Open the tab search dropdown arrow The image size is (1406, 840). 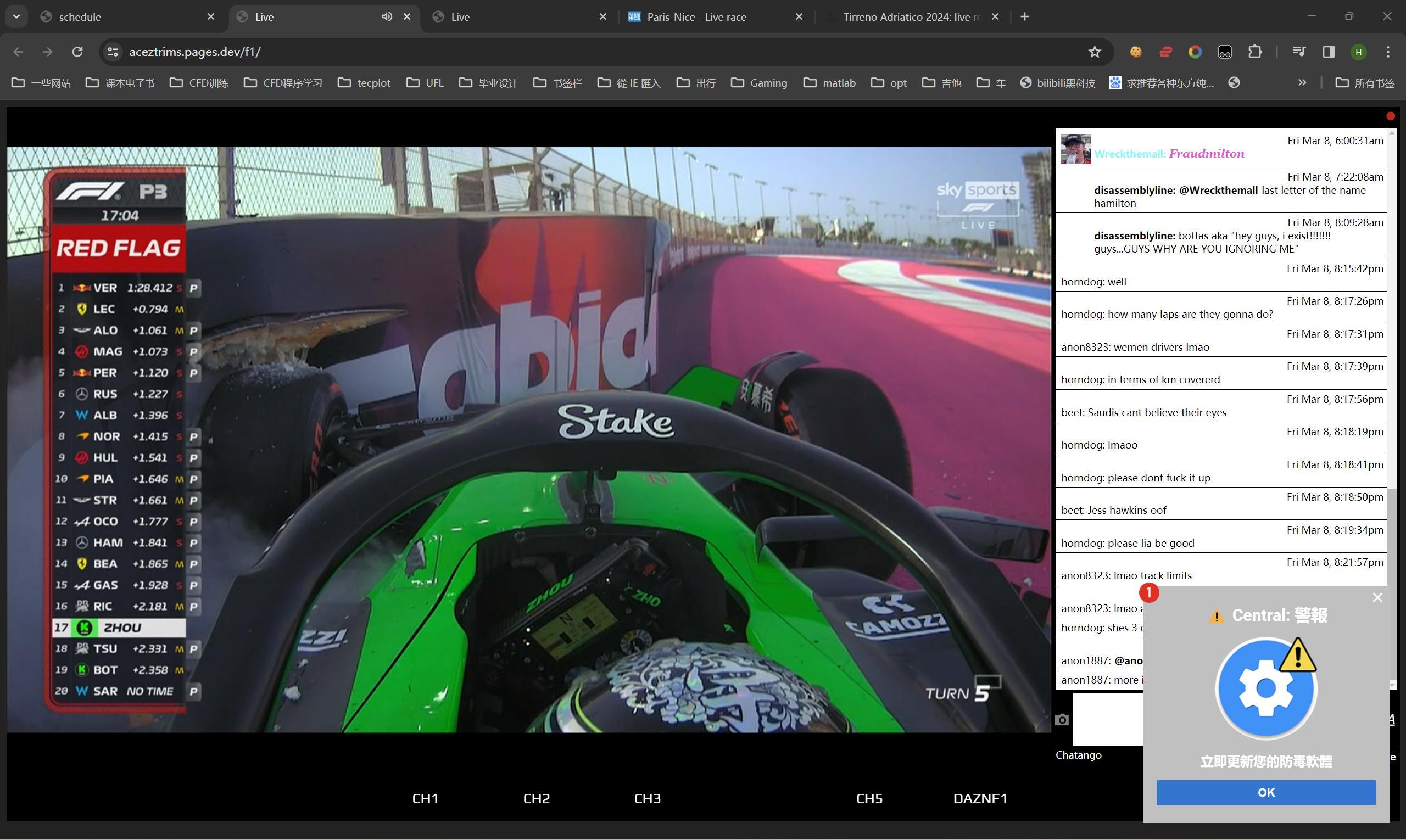(x=16, y=16)
